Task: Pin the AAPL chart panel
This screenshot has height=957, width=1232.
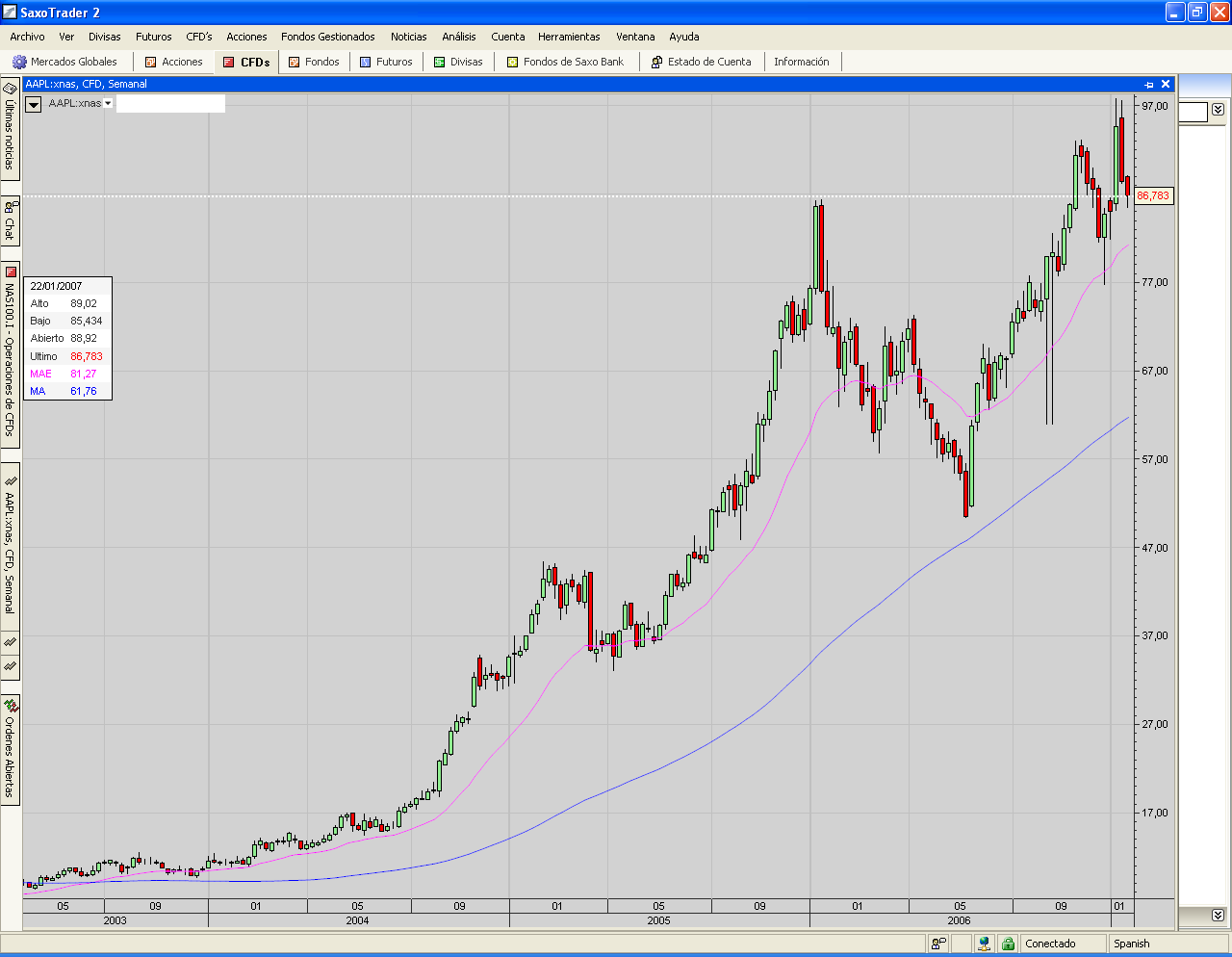Action: tap(1149, 85)
